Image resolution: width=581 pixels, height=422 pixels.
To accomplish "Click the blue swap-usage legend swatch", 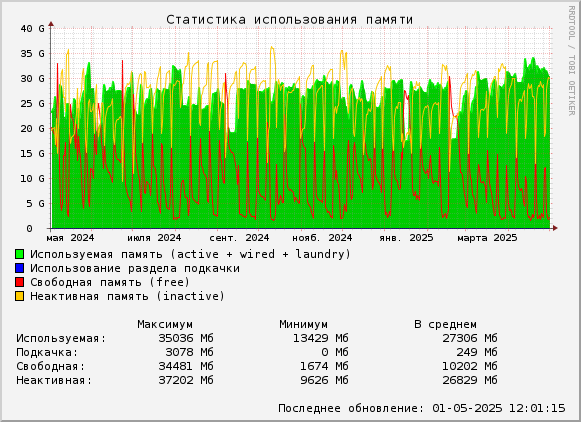I will click(x=20, y=268).
